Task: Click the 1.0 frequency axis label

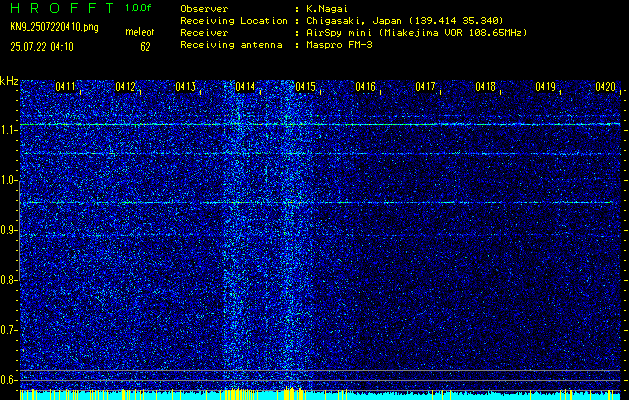Action: tap(8, 180)
